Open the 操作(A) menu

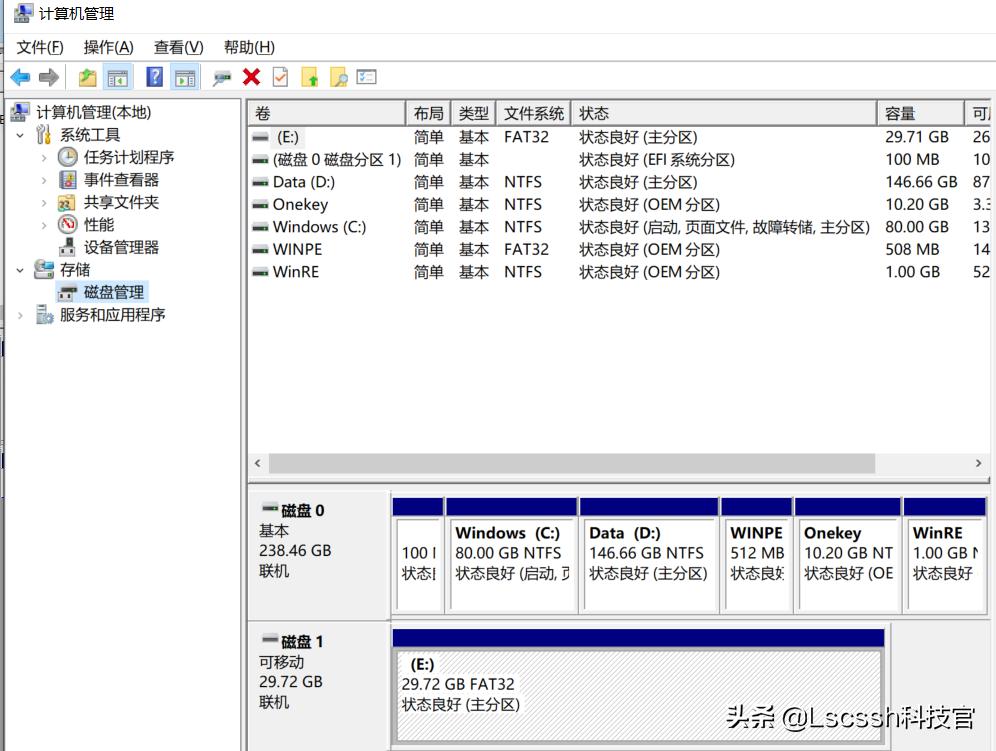(x=108, y=47)
